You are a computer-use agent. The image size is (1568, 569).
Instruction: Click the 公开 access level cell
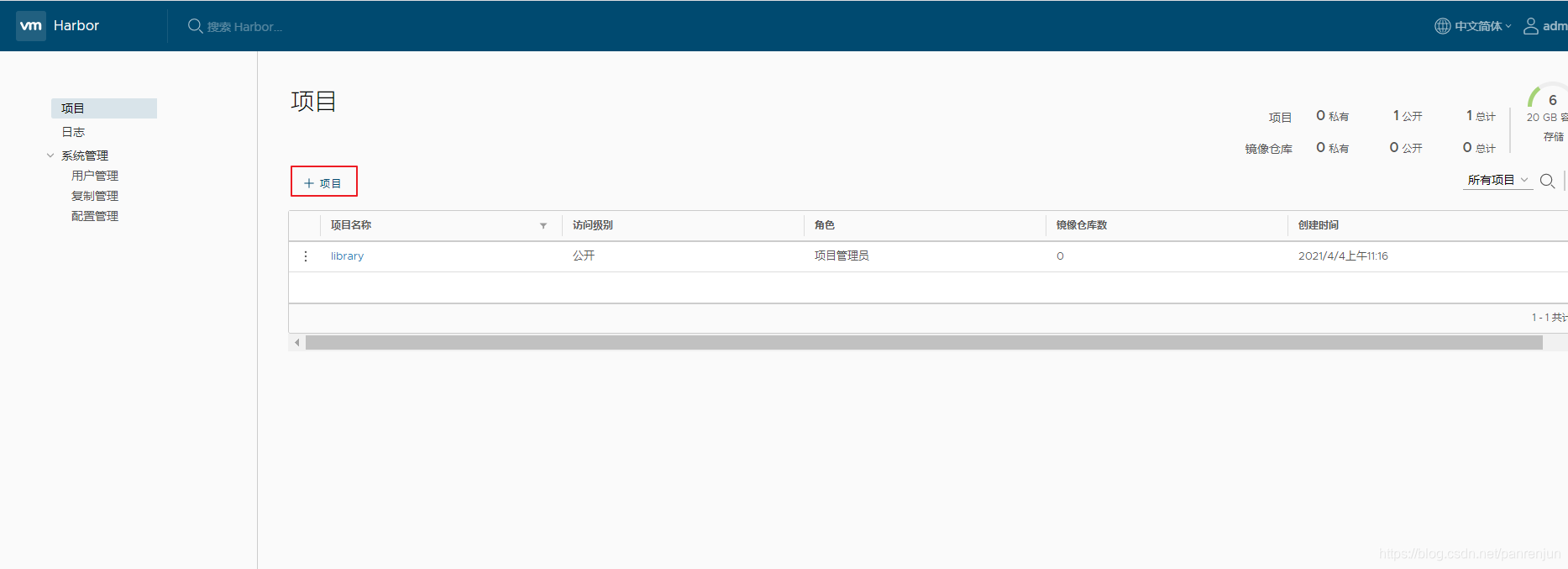pyautogui.click(x=584, y=256)
